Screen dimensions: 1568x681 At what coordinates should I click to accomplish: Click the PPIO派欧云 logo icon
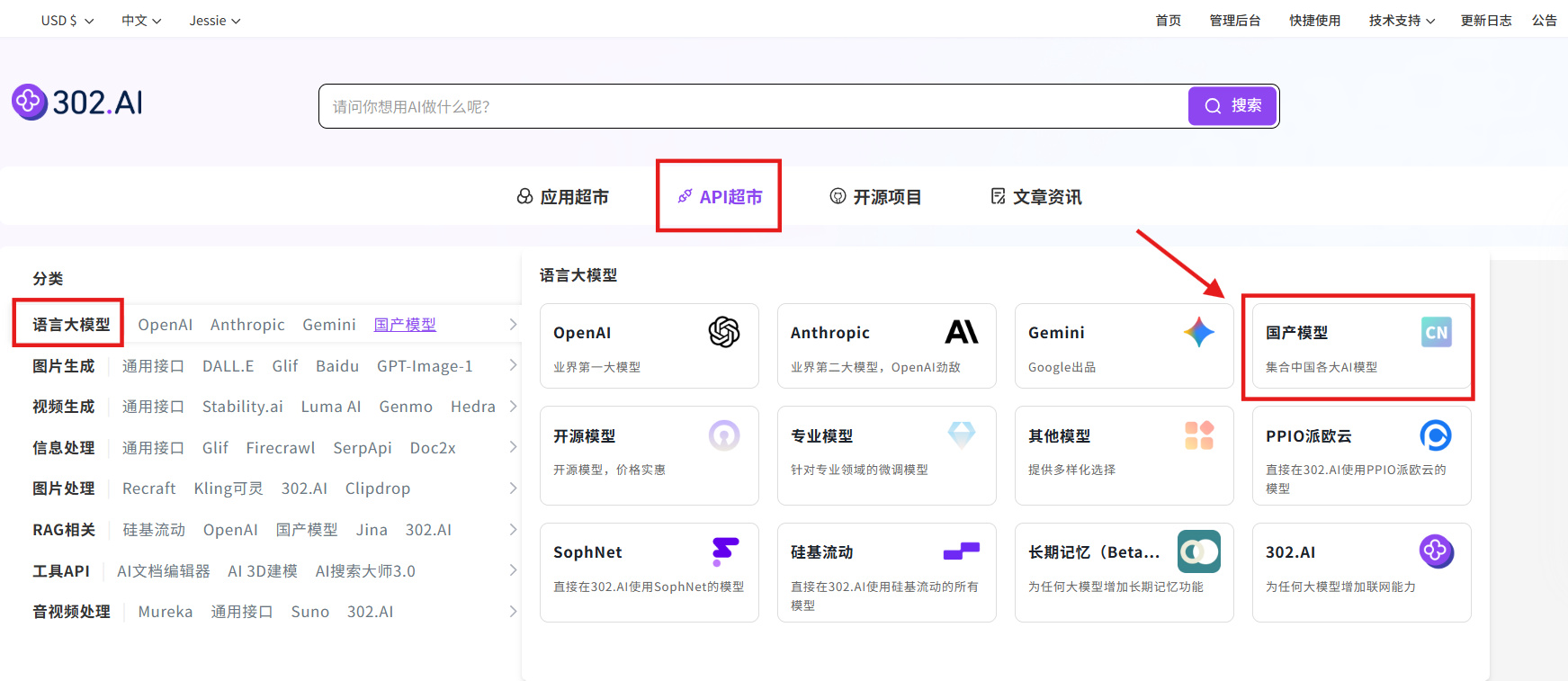click(x=1437, y=435)
